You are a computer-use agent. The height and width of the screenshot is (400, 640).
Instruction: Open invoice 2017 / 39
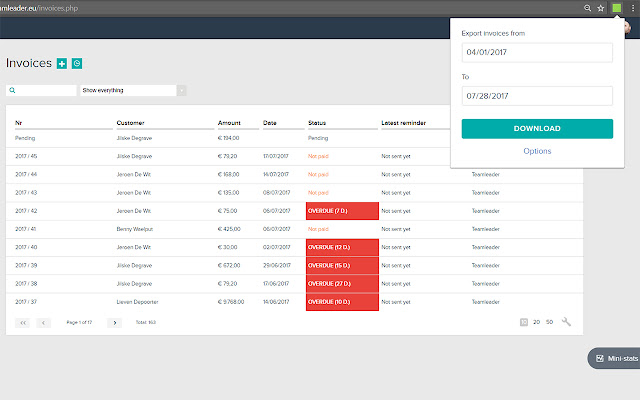26,265
